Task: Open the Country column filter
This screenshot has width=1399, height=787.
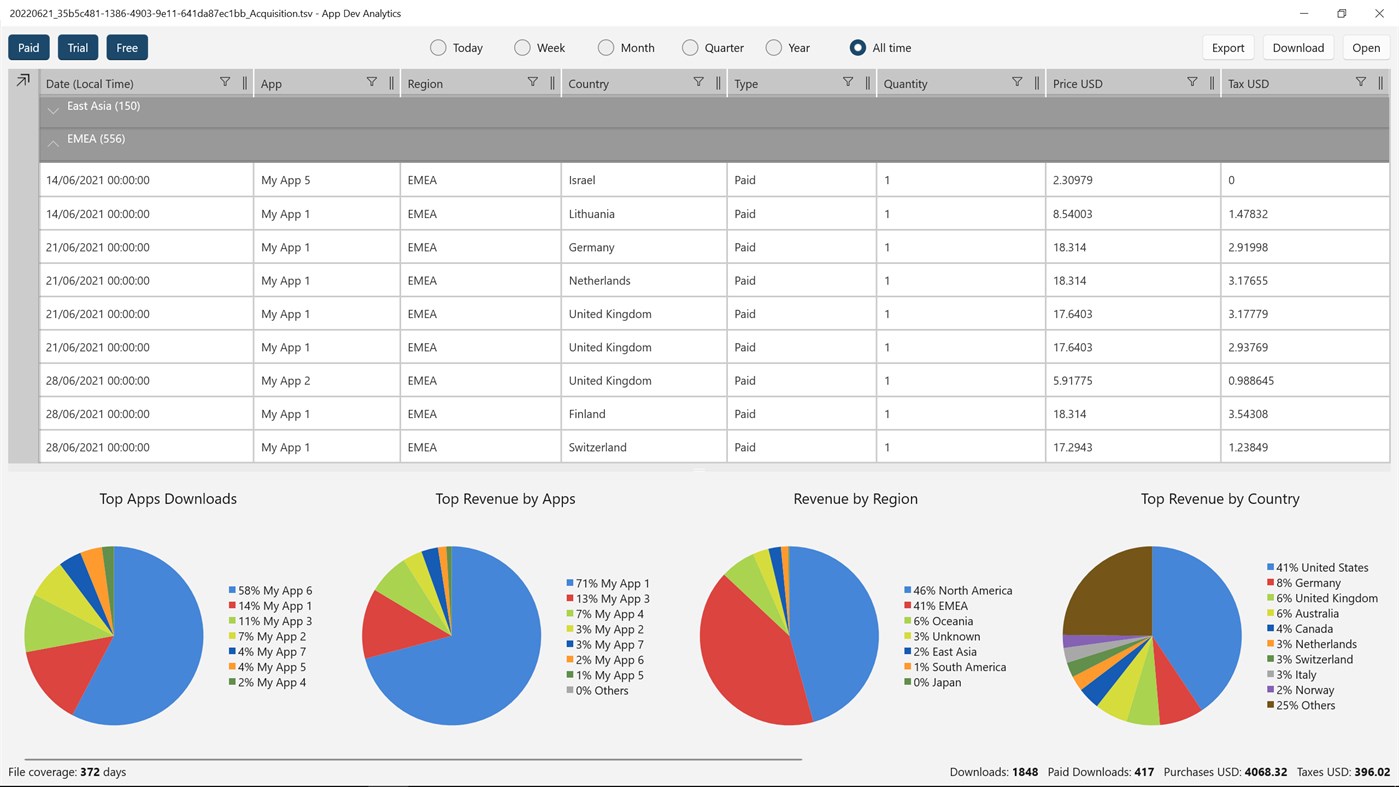Action: pos(699,82)
